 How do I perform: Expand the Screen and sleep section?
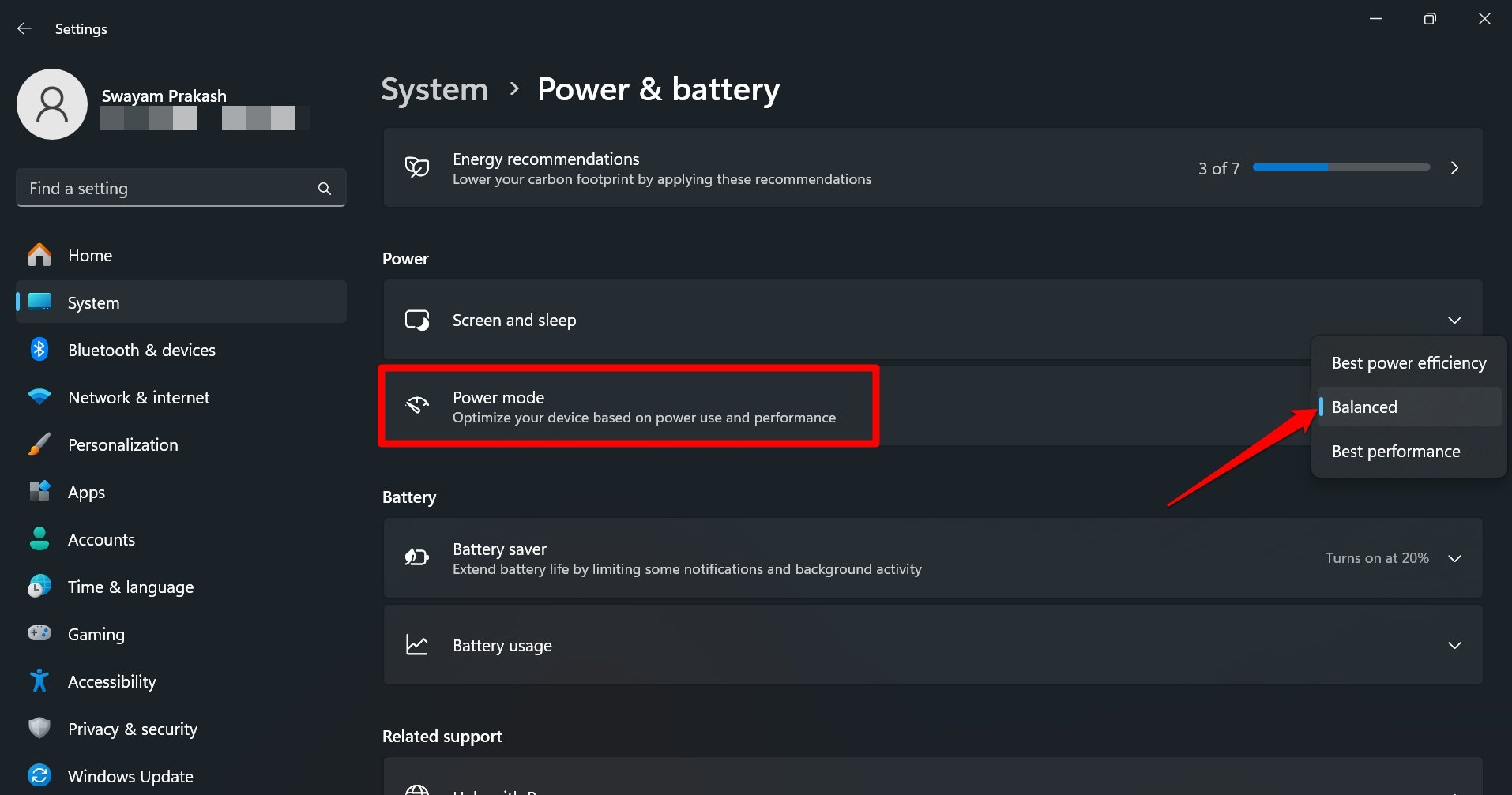1454,320
